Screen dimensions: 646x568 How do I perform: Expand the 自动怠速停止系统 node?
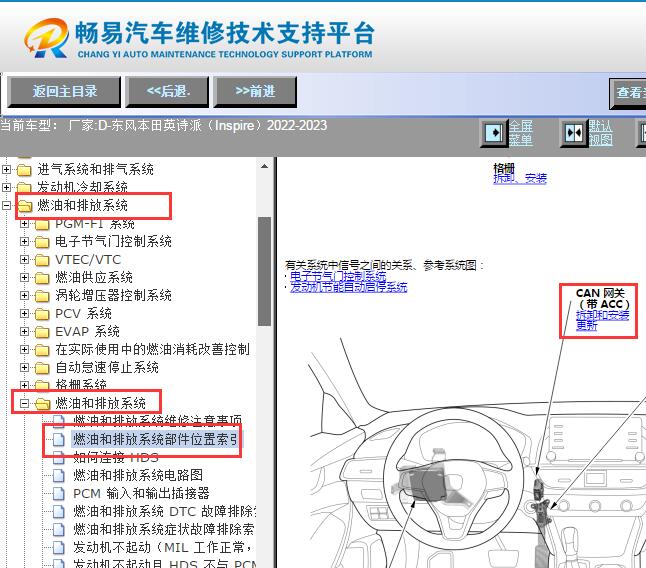(x=25, y=367)
